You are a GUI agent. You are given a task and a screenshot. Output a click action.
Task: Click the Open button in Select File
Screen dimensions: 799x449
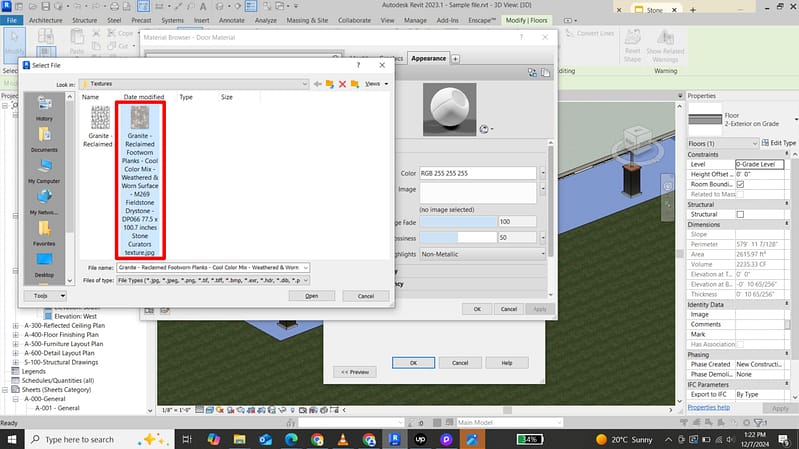pos(311,296)
